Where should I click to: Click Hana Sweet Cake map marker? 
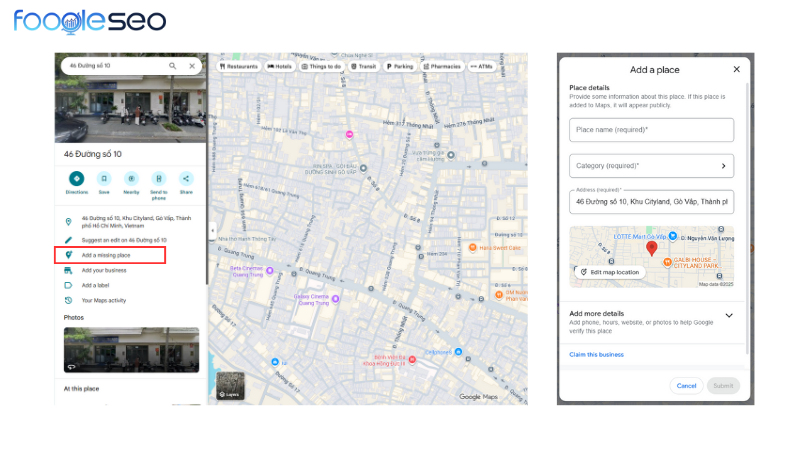pos(472,247)
